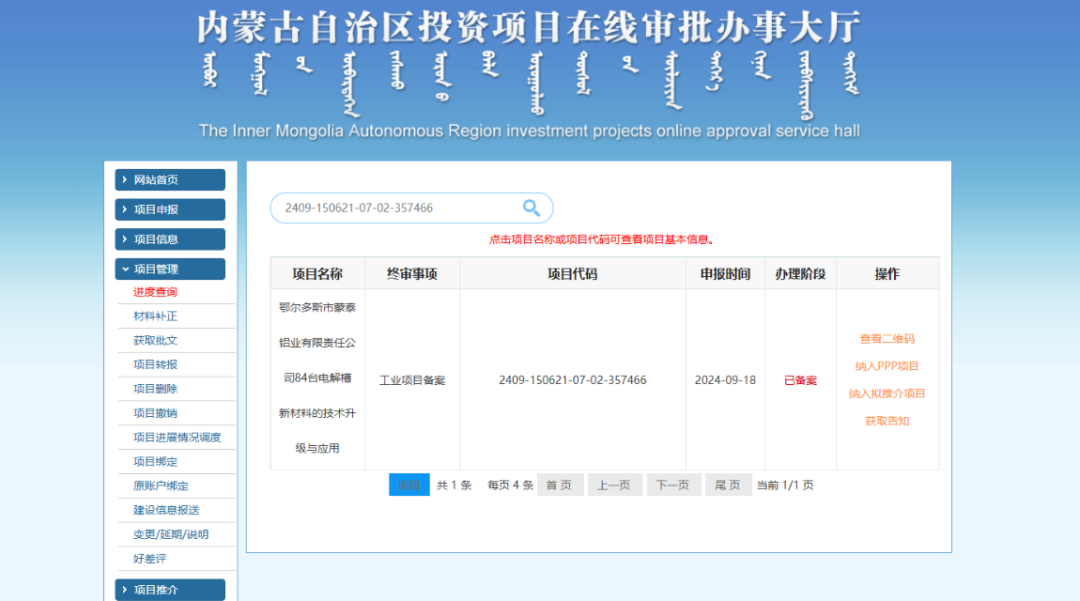Open the 材料补正 sidebar item
The image size is (1080, 601).
click(157, 315)
